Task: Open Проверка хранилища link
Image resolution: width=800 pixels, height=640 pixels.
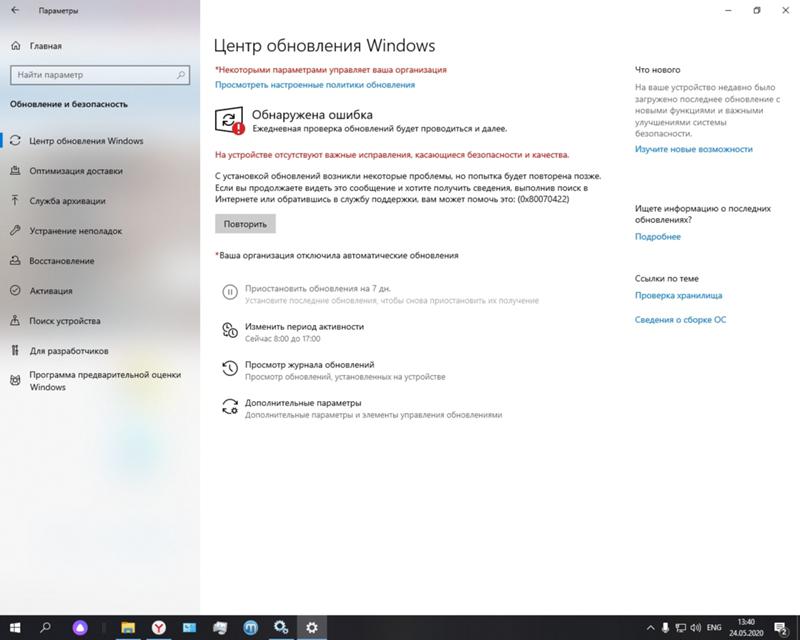Action: pyautogui.click(x=679, y=296)
